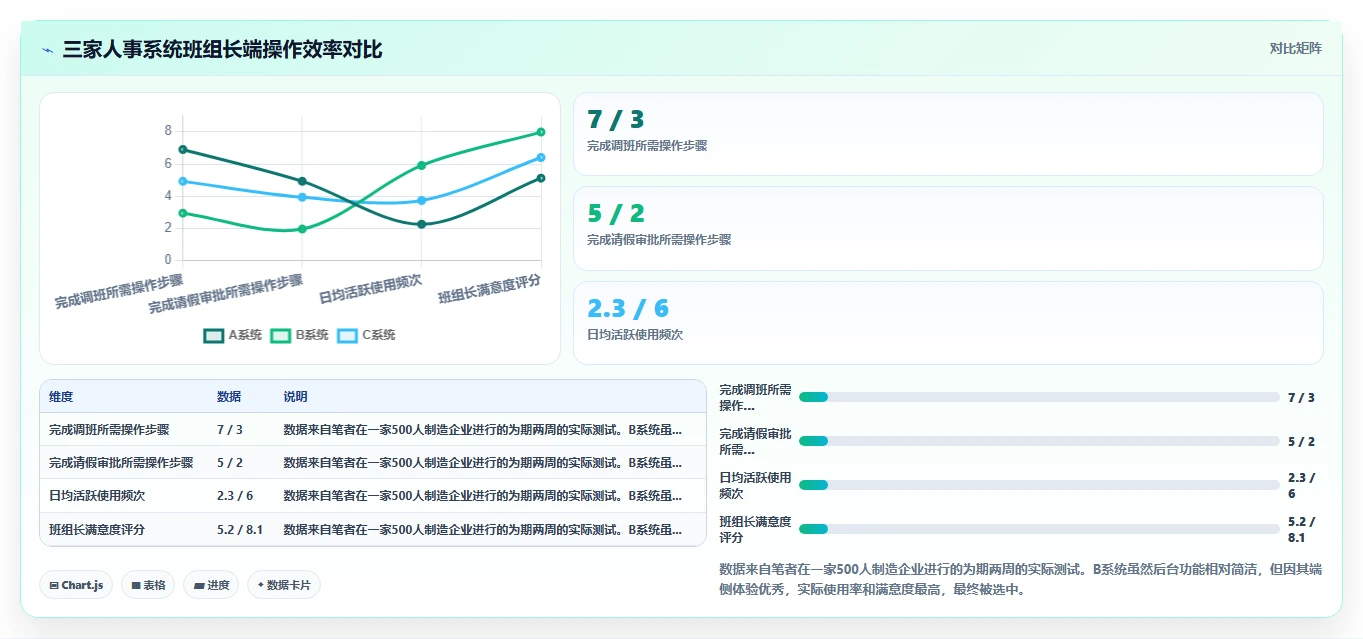Click the 数据 column header

click(x=229, y=397)
